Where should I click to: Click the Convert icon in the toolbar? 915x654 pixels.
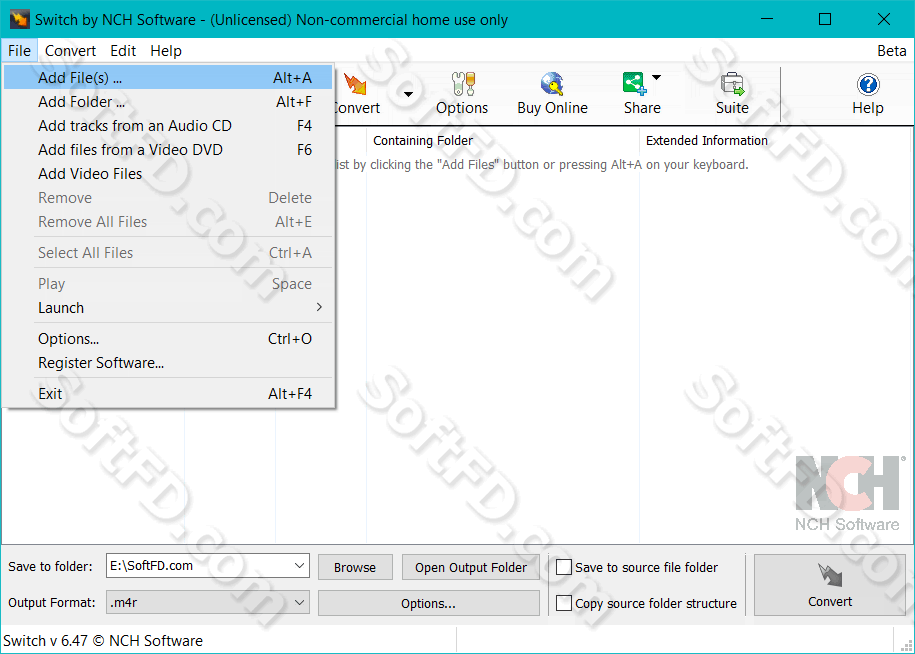pyautogui.click(x=355, y=85)
